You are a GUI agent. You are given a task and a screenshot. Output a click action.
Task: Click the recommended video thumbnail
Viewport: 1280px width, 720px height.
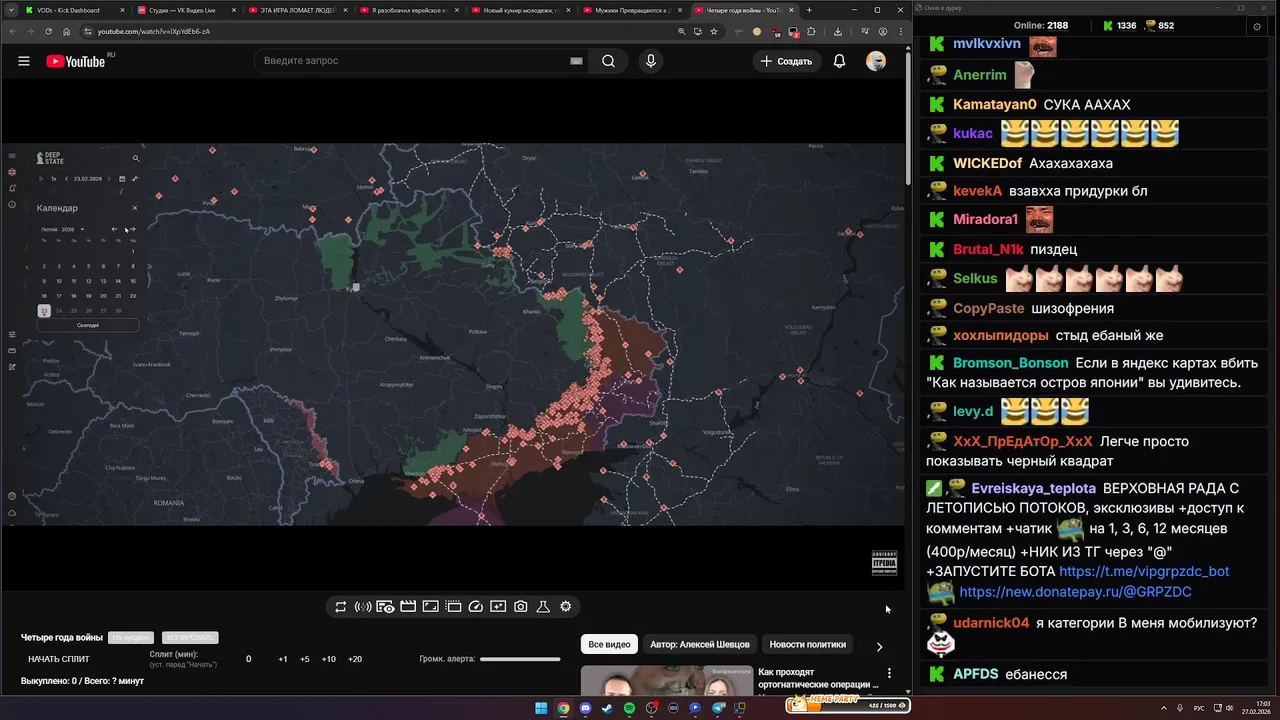(665, 680)
